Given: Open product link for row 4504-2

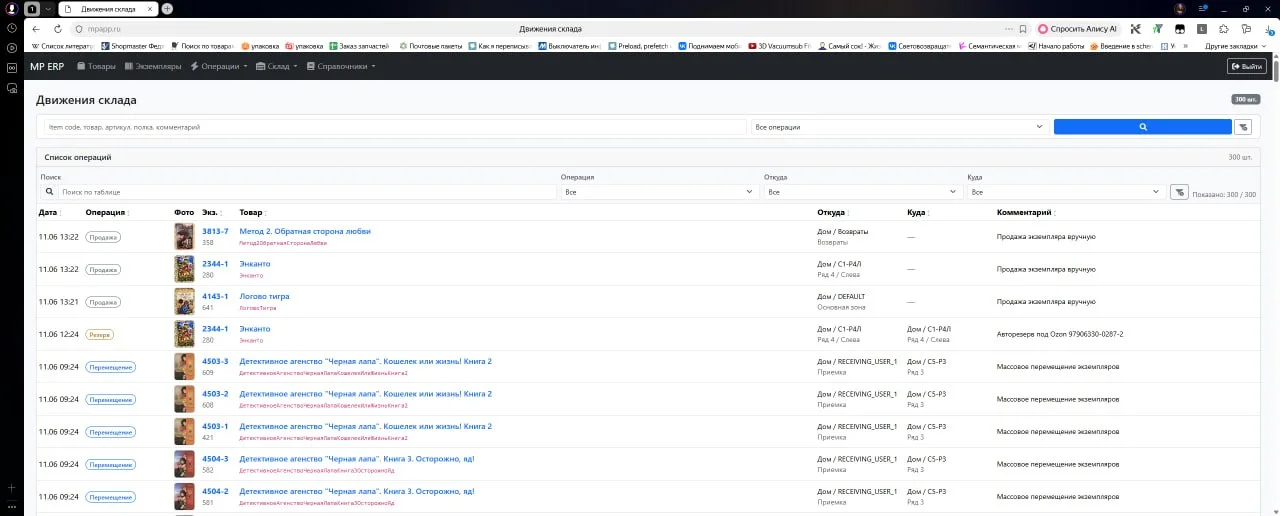Looking at the screenshot, I should click(357, 491).
